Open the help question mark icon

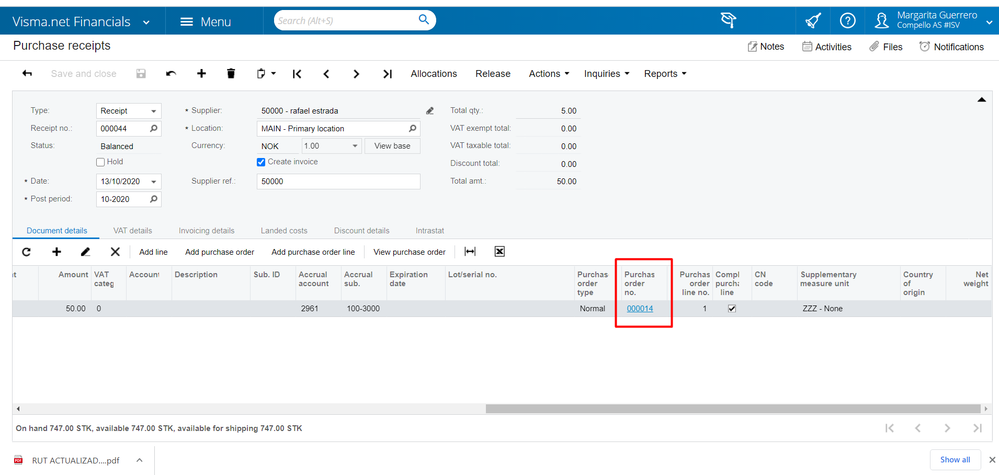[x=847, y=21]
